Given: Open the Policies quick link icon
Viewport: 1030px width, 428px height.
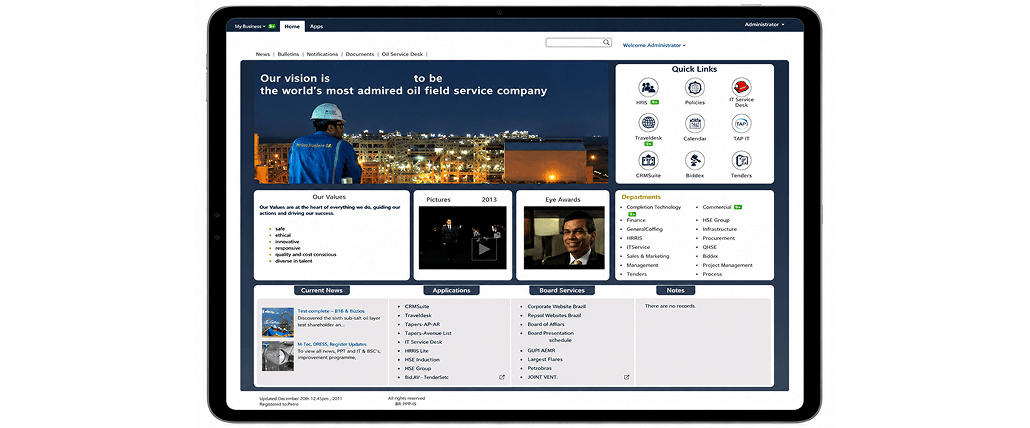Looking at the screenshot, I should 695,87.
